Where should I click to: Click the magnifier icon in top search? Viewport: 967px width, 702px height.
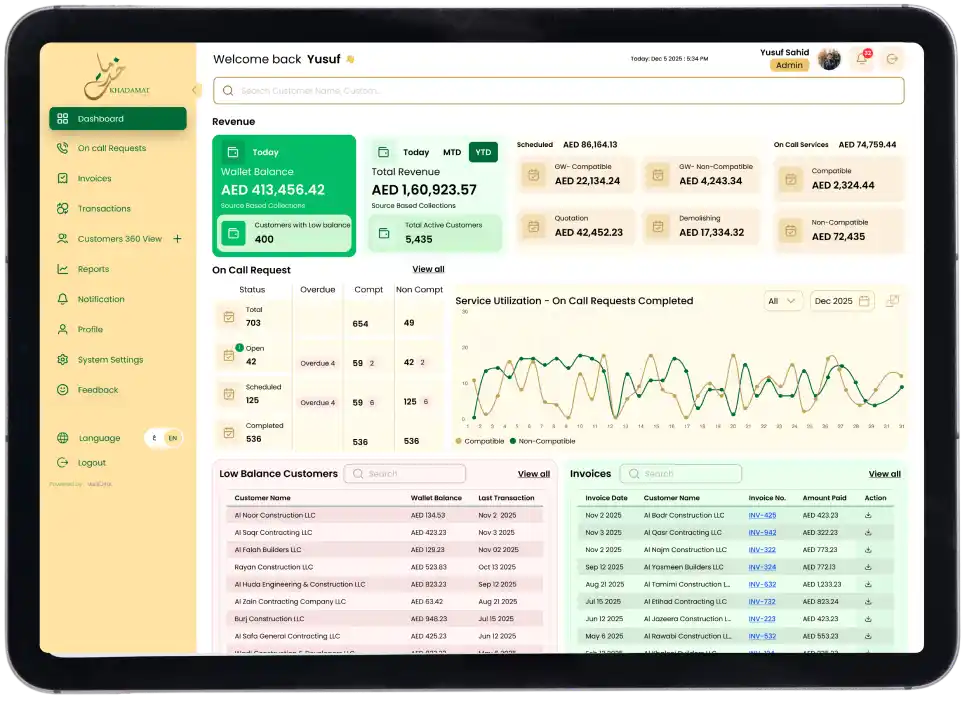[228, 91]
